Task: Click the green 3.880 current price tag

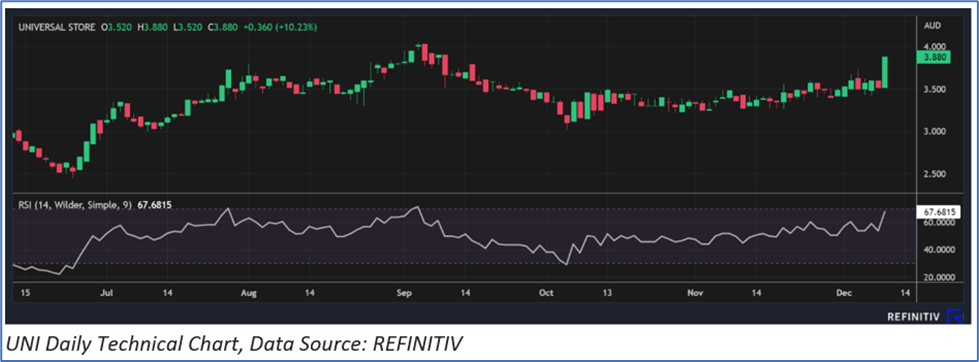Action: tap(933, 57)
